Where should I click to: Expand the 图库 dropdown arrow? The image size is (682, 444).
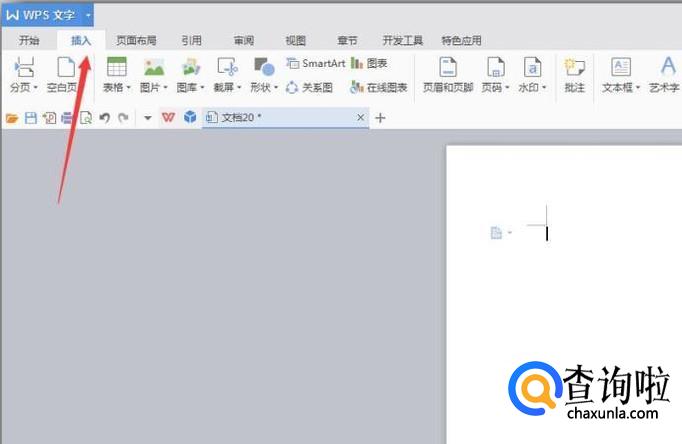tap(202, 88)
